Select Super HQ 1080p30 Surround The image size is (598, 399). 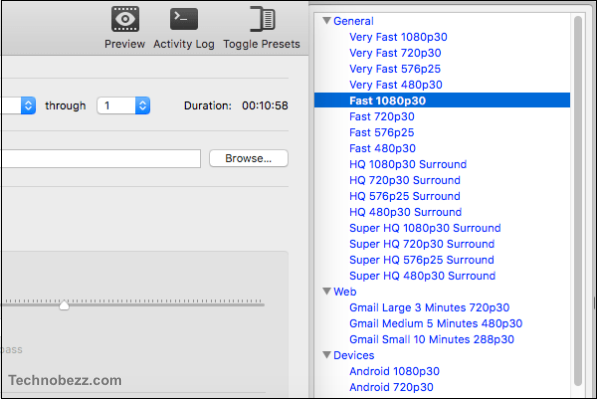click(x=425, y=228)
